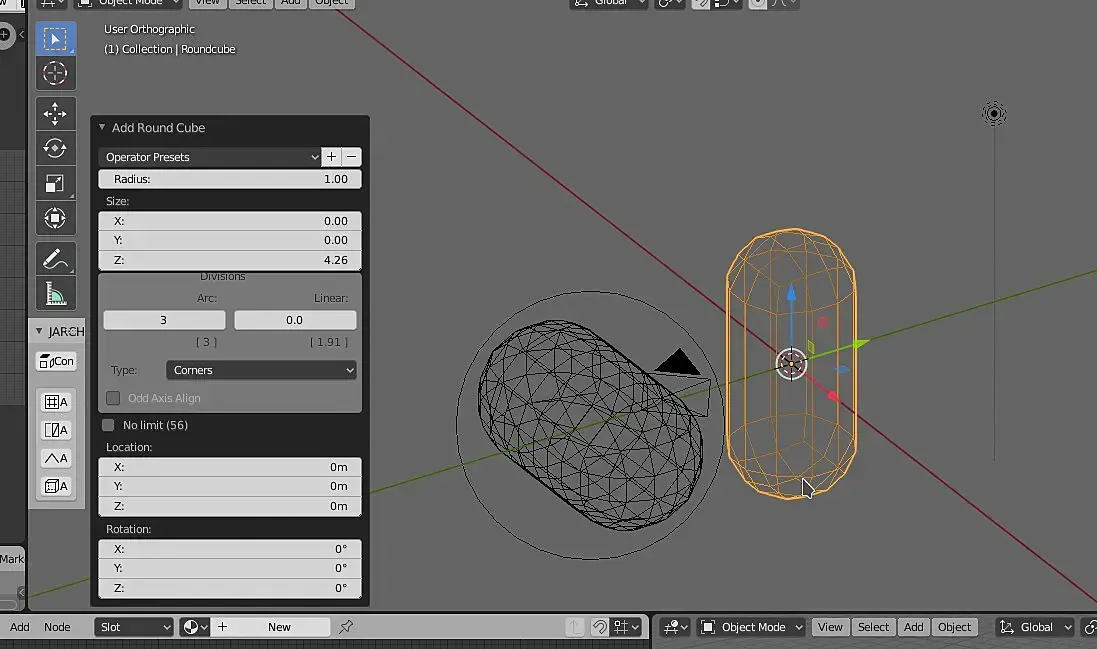Open the material browse sphere dropdown
1097x649 pixels.
(194, 627)
